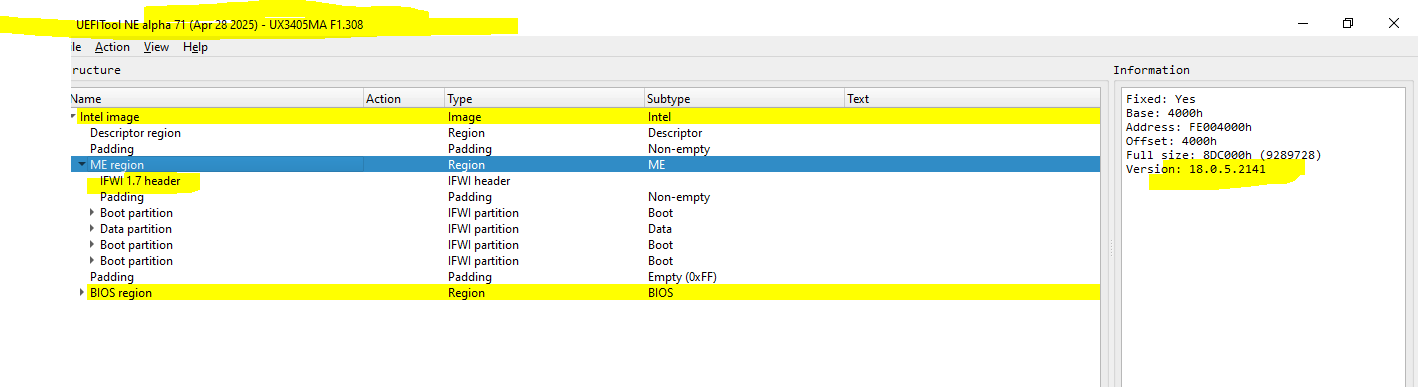Open the Action menu
Image resolution: width=1418 pixels, height=387 pixels.
[x=112, y=47]
